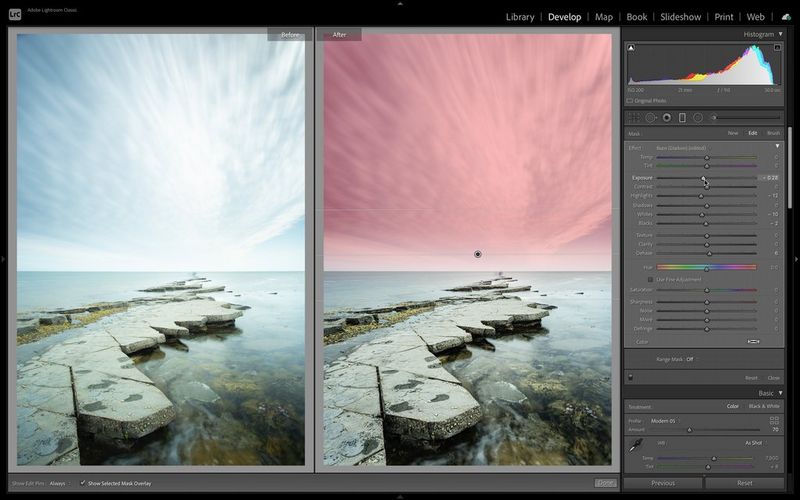The image size is (800, 500).
Task: Select the Spot Removal tool
Action: [649, 117]
